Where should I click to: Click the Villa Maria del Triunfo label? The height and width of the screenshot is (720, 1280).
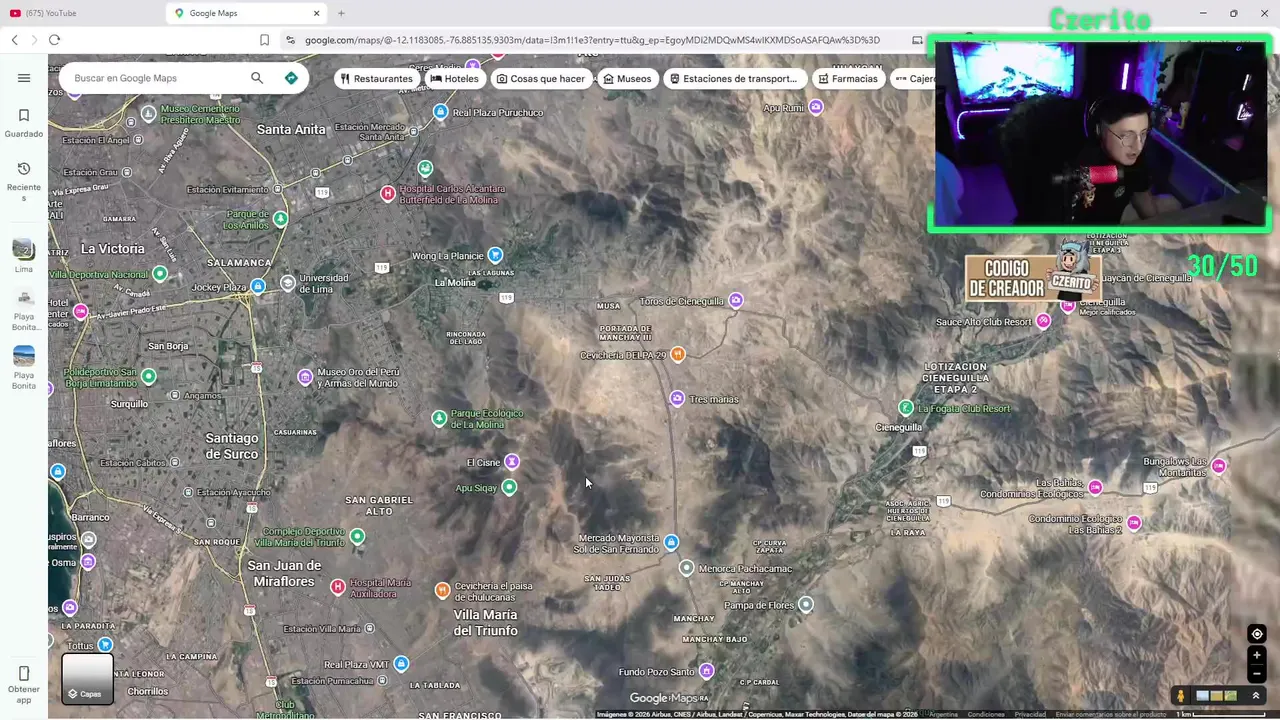pos(485,622)
